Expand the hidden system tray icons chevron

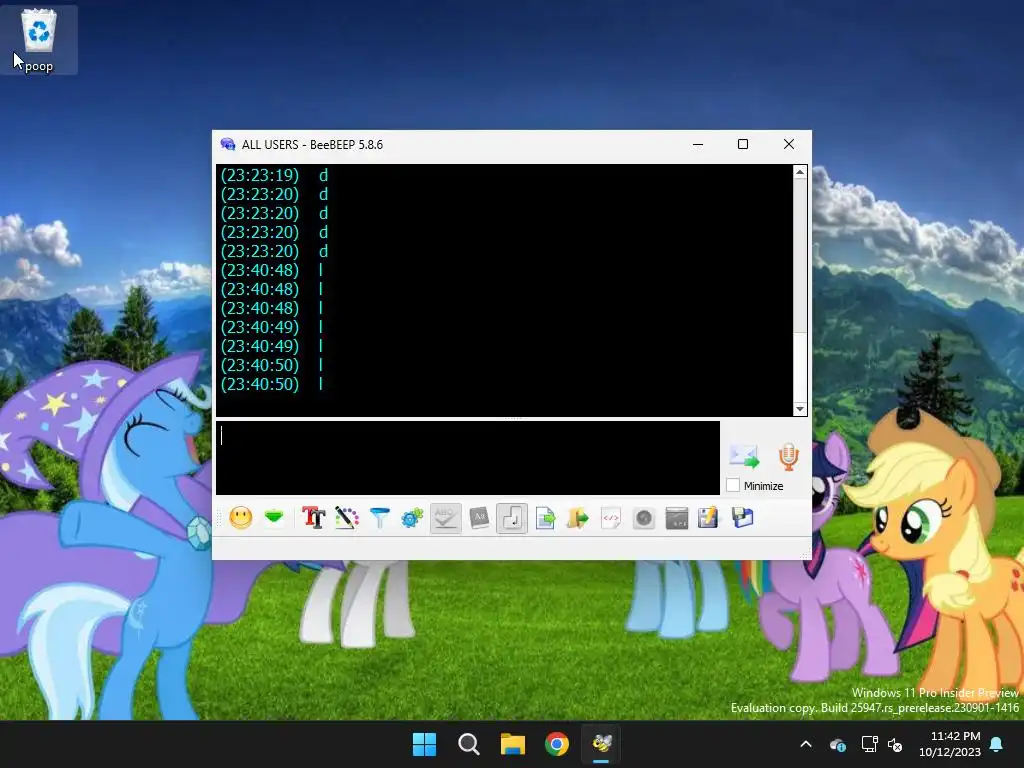(x=806, y=744)
